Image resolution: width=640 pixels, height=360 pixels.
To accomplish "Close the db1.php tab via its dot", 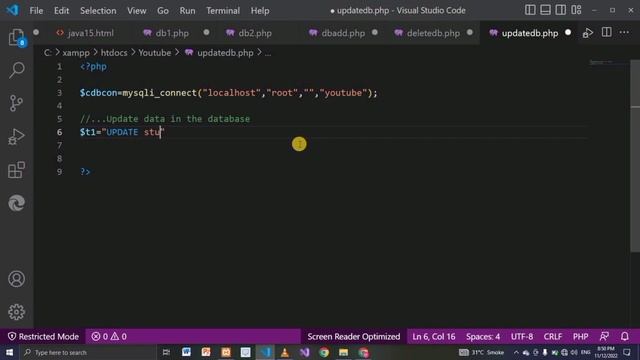I will [207, 33].
